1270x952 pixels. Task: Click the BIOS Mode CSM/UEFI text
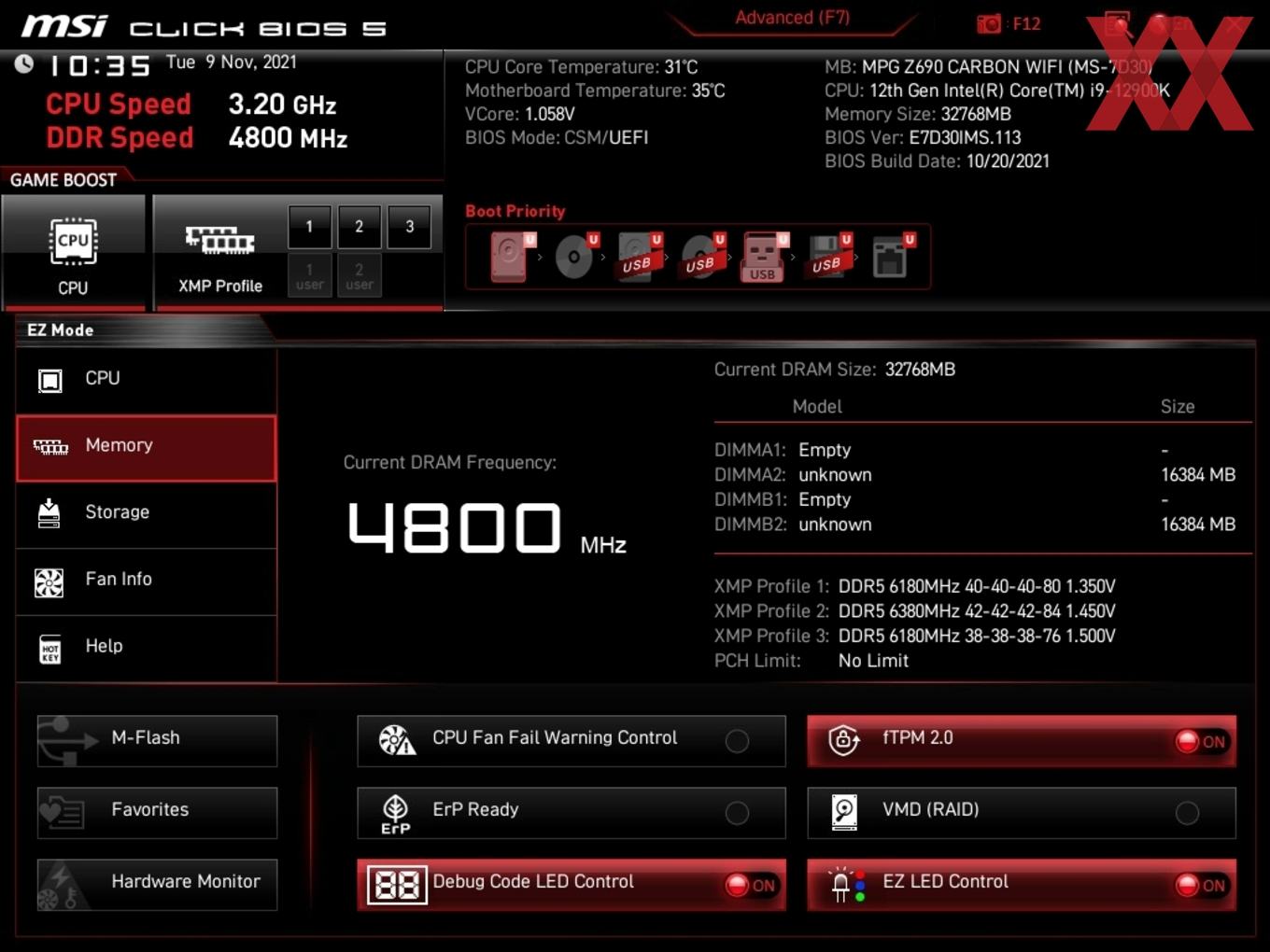(x=557, y=137)
